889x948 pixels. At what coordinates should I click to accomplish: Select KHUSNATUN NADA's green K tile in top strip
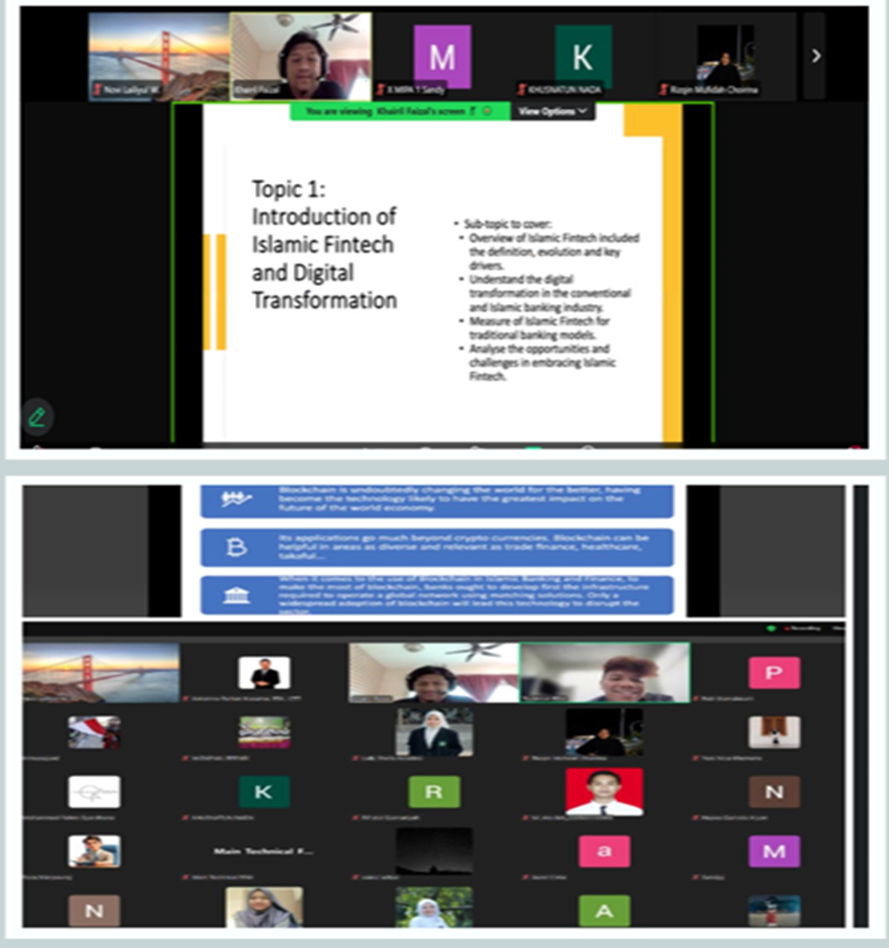tap(583, 55)
